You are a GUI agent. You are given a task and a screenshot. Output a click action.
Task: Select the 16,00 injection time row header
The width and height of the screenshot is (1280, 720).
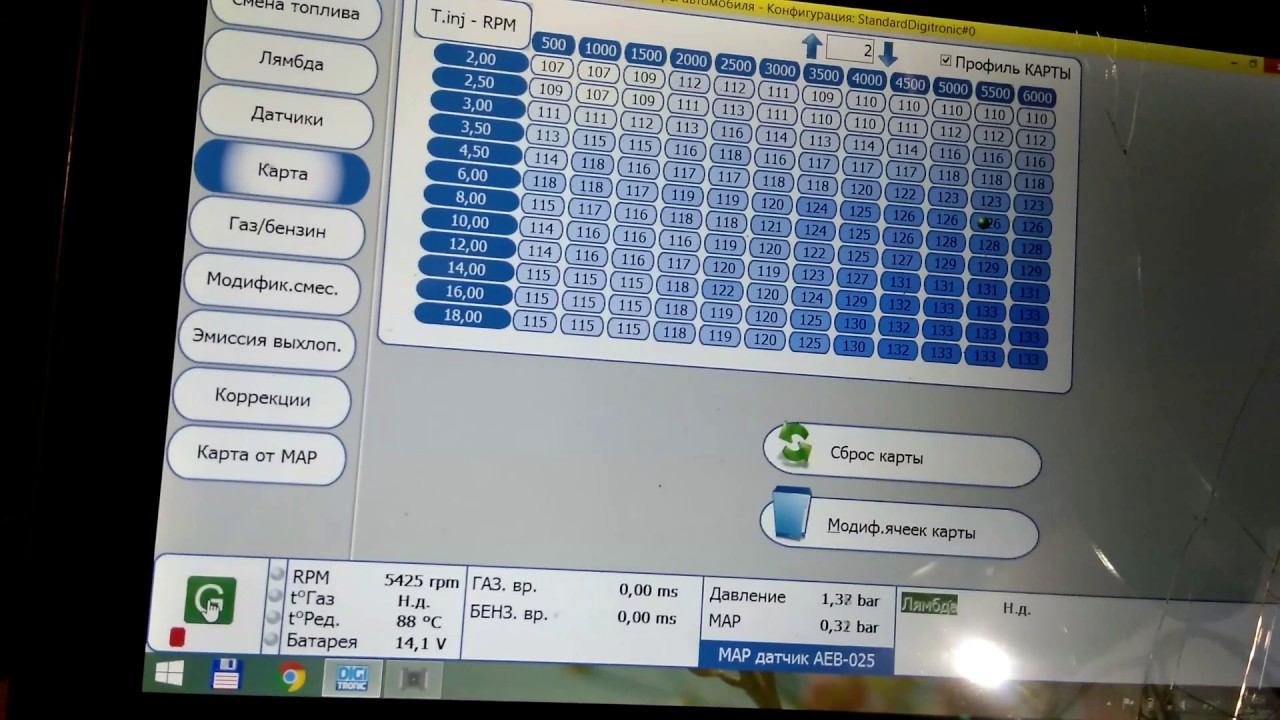(462, 292)
